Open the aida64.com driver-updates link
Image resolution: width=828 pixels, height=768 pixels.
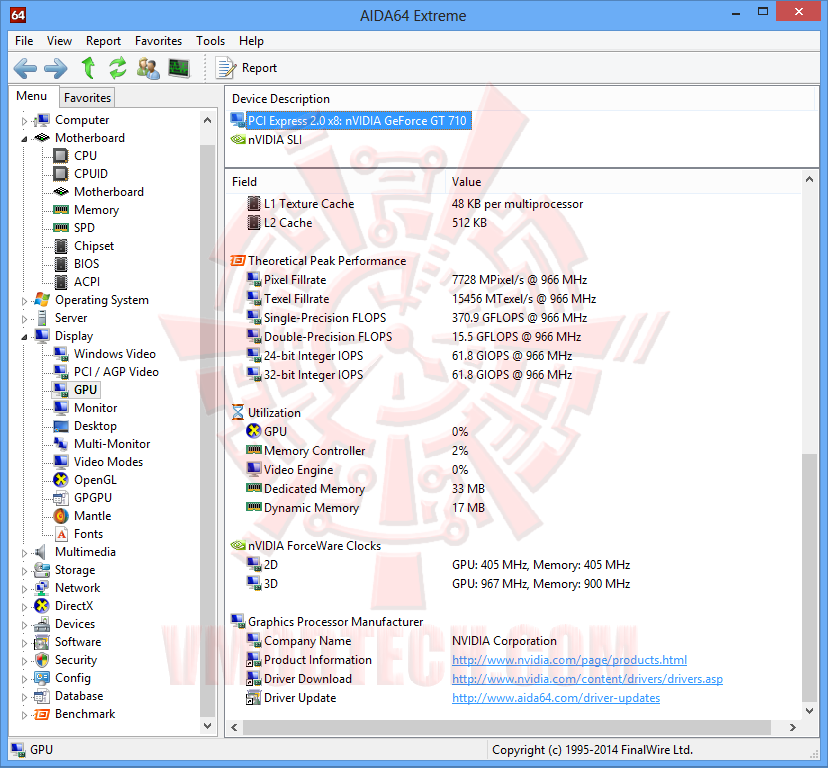[x=556, y=698]
